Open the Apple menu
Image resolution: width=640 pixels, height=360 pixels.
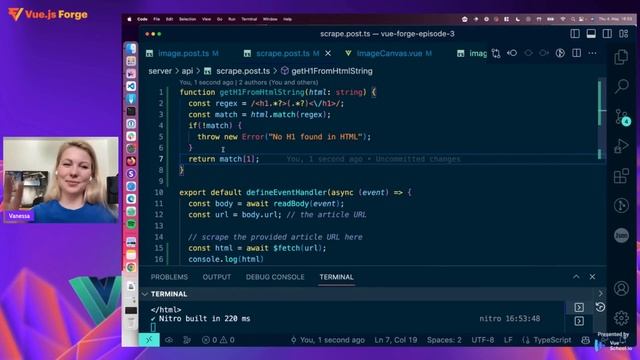(129, 19)
